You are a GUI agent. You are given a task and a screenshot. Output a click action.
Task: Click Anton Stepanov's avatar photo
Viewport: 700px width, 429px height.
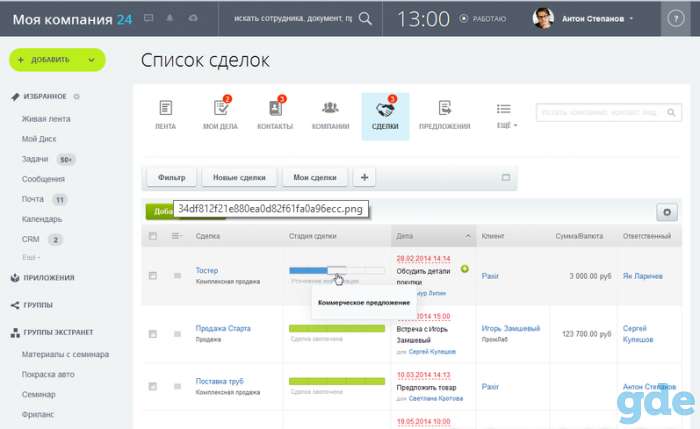pyautogui.click(x=543, y=18)
